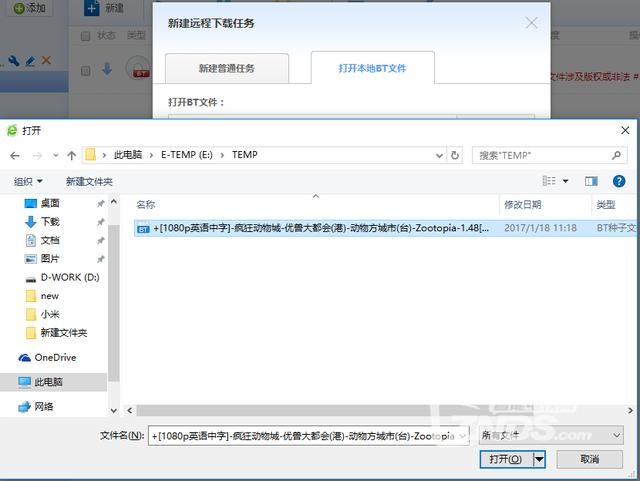
Task: Go up one folder level
Action: pyautogui.click(x=71, y=155)
